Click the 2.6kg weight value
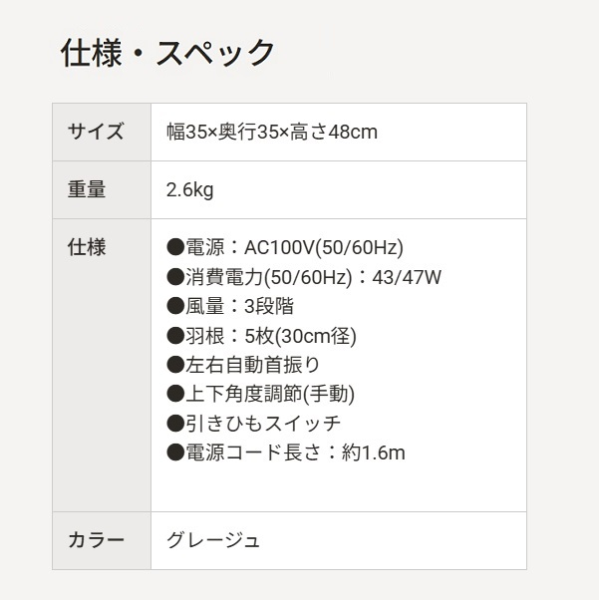 pyautogui.click(x=190, y=190)
